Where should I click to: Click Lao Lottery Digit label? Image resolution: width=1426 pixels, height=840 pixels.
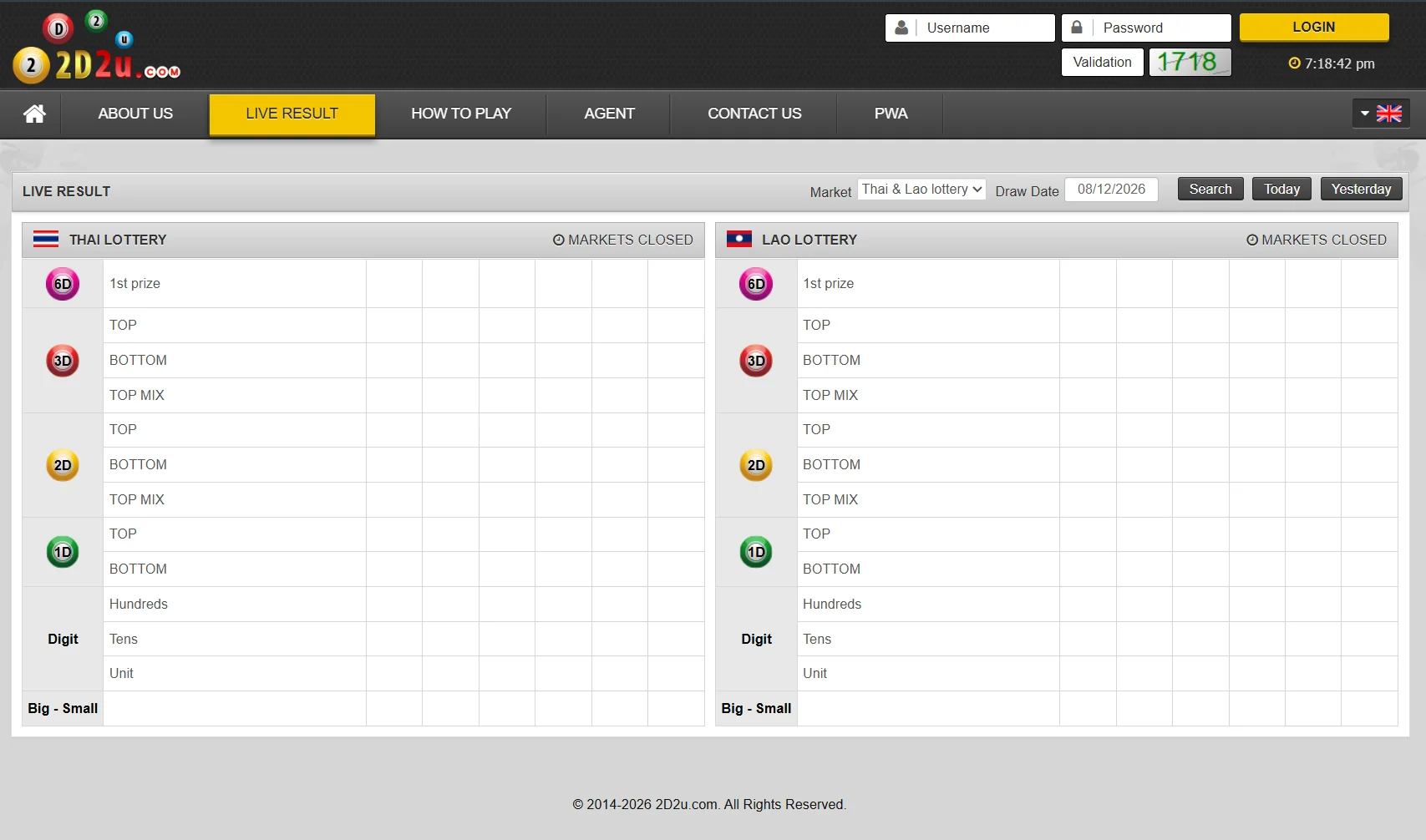click(x=756, y=639)
